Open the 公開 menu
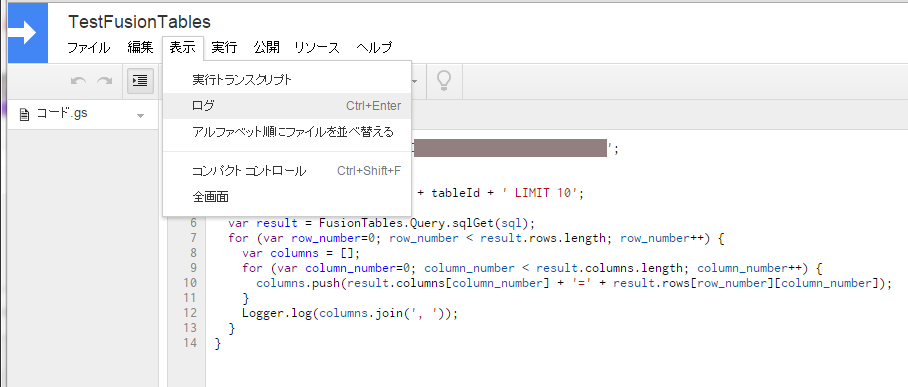The height and width of the screenshot is (387, 908). (x=266, y=48)
